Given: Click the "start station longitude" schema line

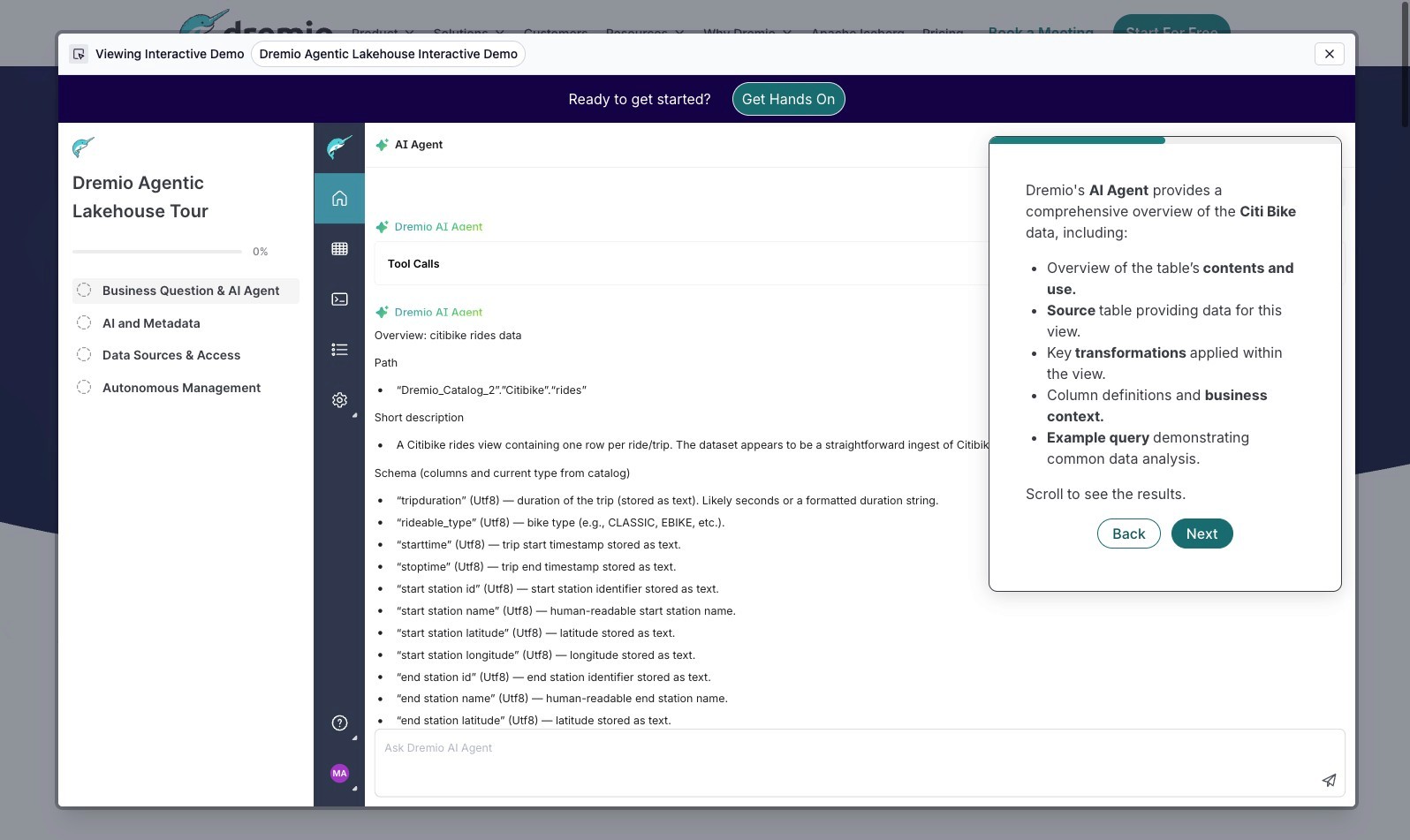Looking at the screenshot, I should tap(545, 655).
